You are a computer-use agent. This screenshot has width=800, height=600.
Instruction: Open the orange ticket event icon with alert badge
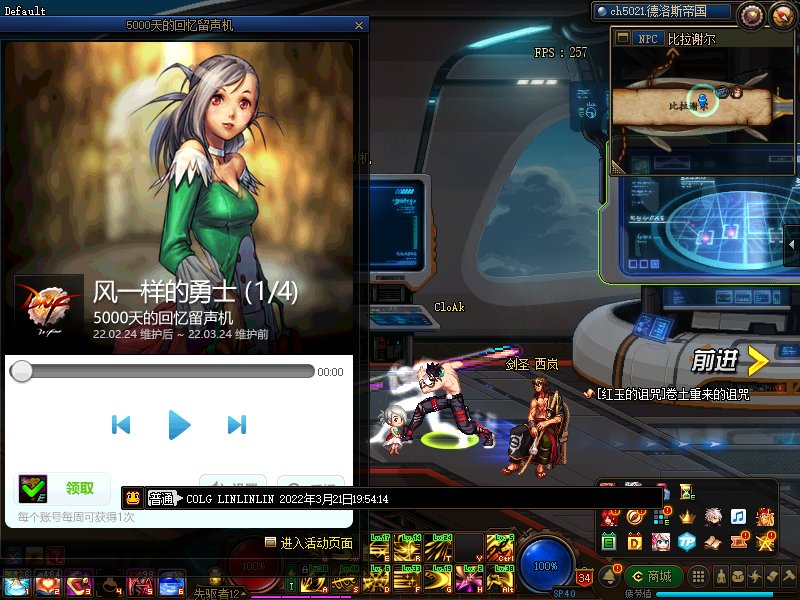point(738,541)
